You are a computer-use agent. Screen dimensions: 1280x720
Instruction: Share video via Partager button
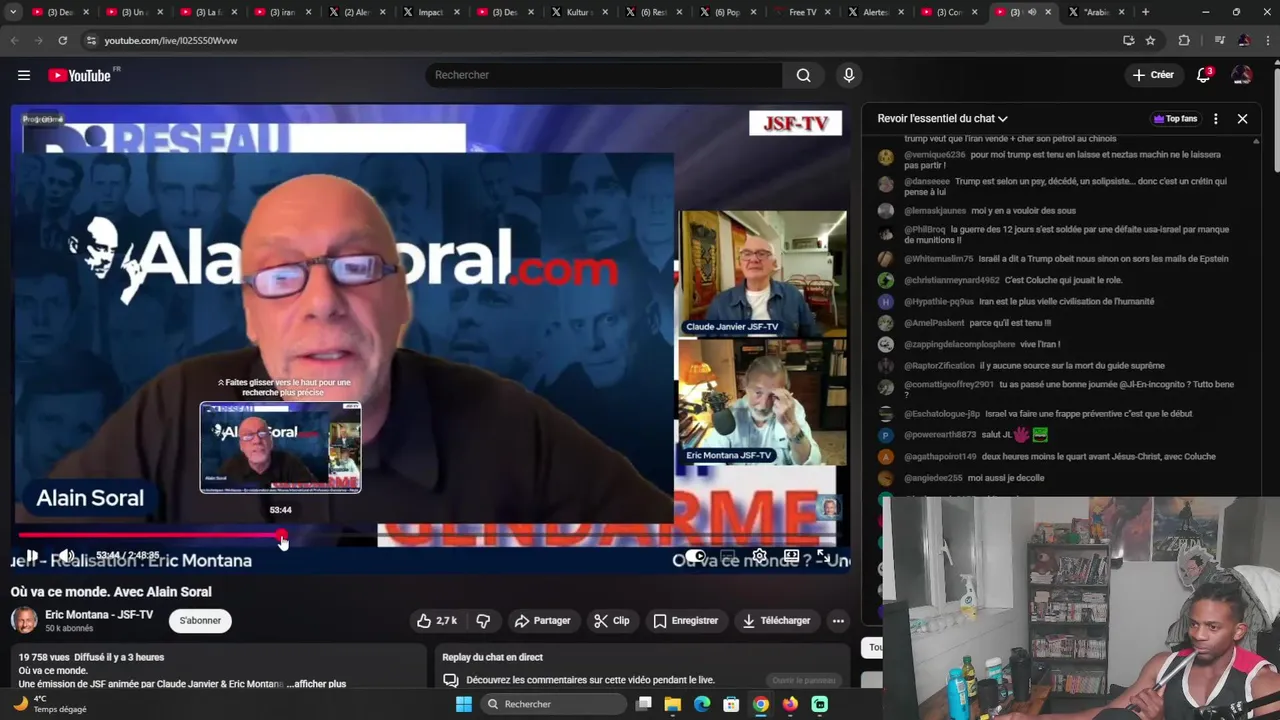tap(542, 621)
